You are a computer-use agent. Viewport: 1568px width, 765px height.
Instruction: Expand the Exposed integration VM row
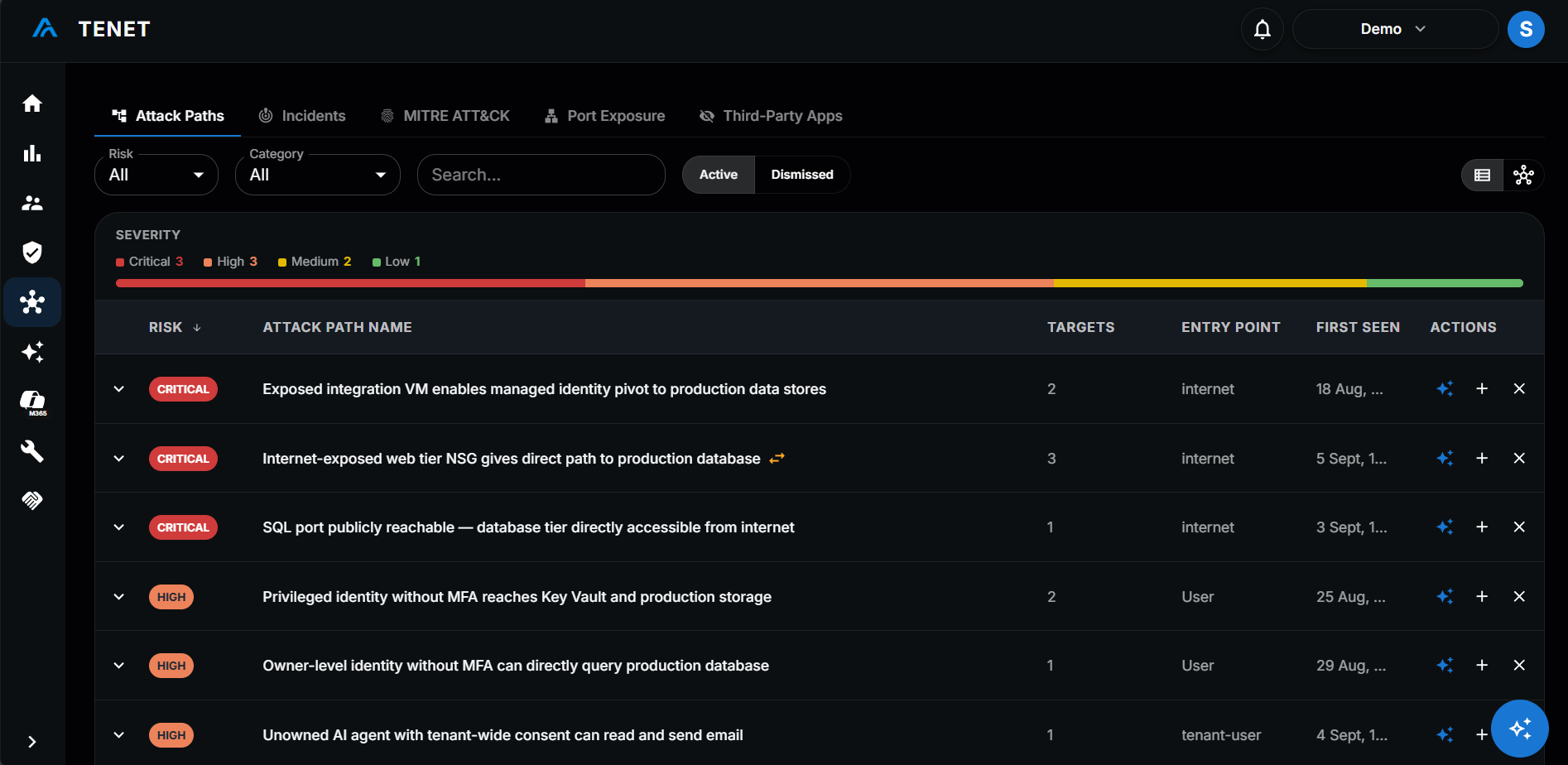click(x=119, y=389)
